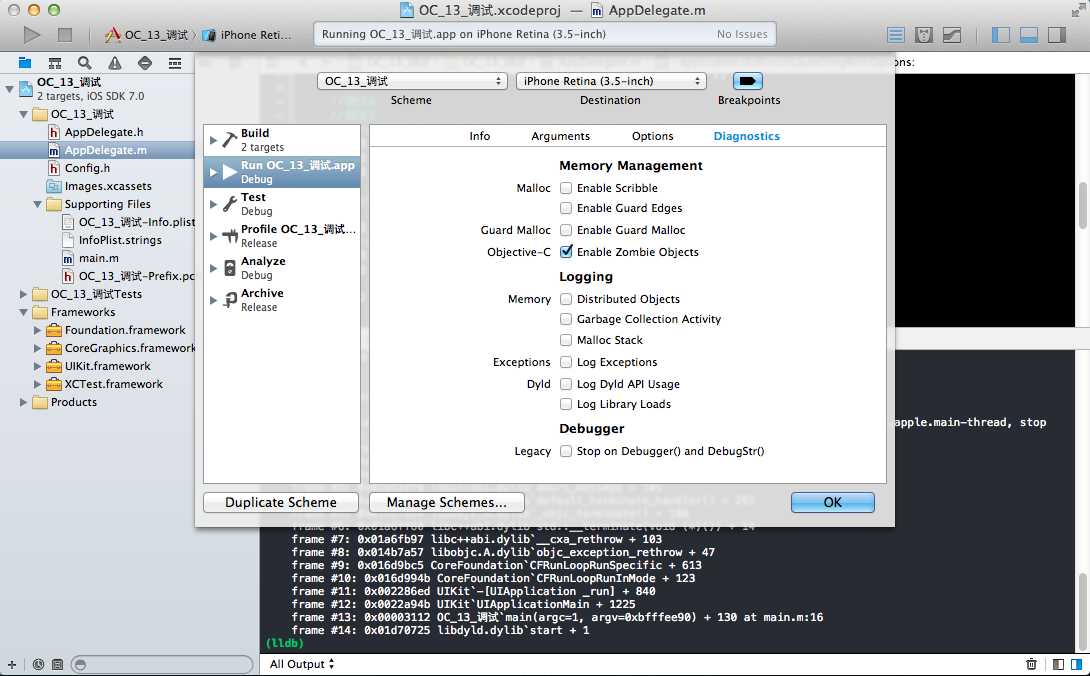Toggle the Utilities pane visibility icon
This screenshot has height=676, width=1090.
pos(1057,35)
